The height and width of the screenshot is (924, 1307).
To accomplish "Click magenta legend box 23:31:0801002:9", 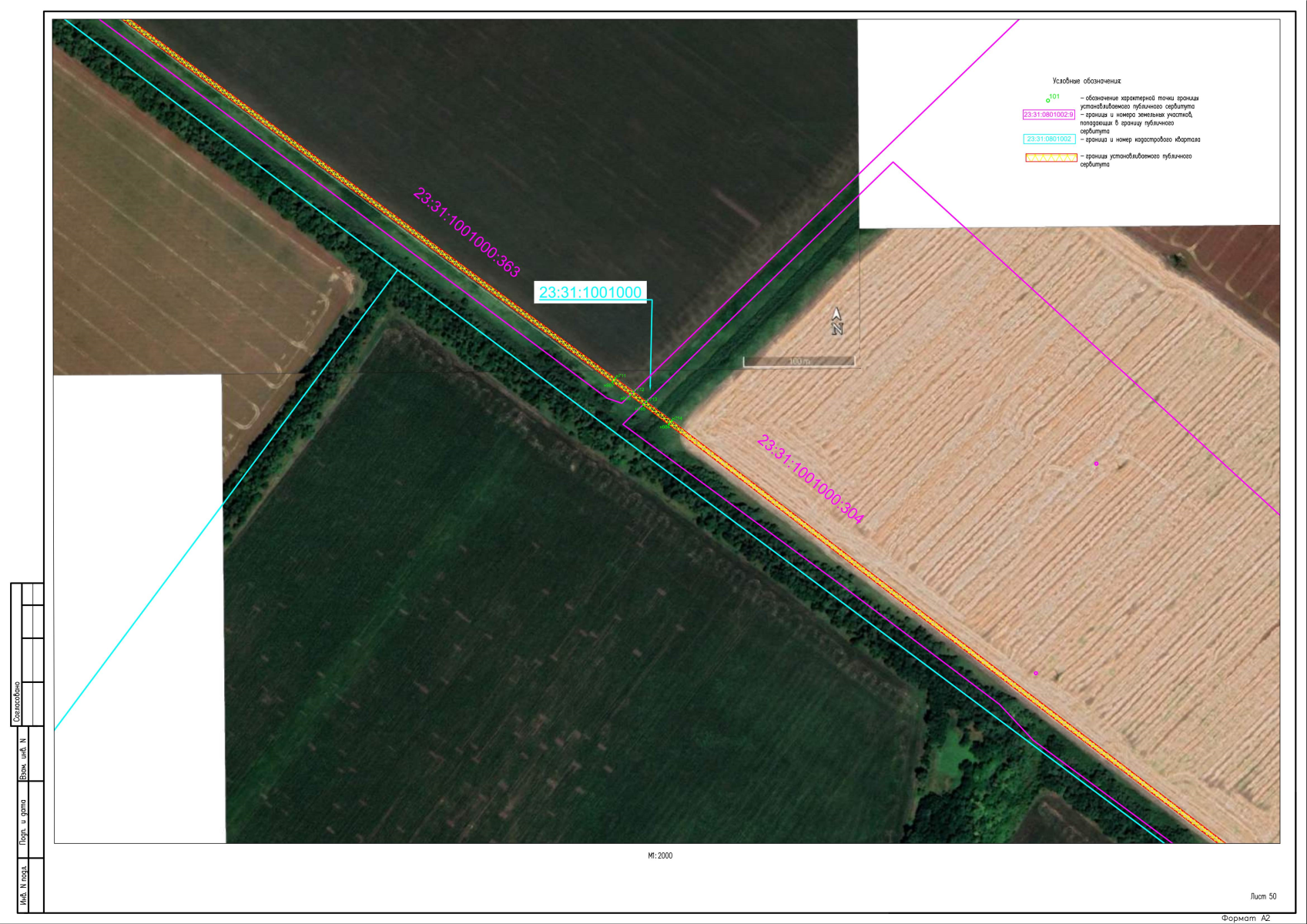I will (x=1048, y=115).
